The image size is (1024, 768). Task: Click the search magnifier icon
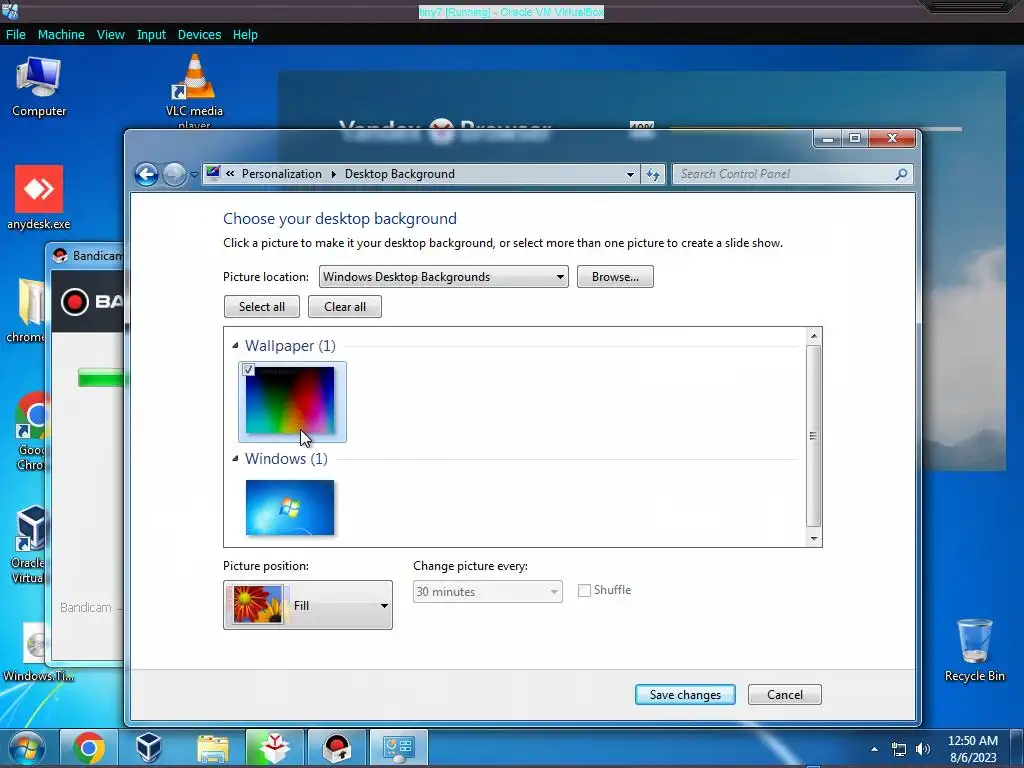(x=901, y=174)
